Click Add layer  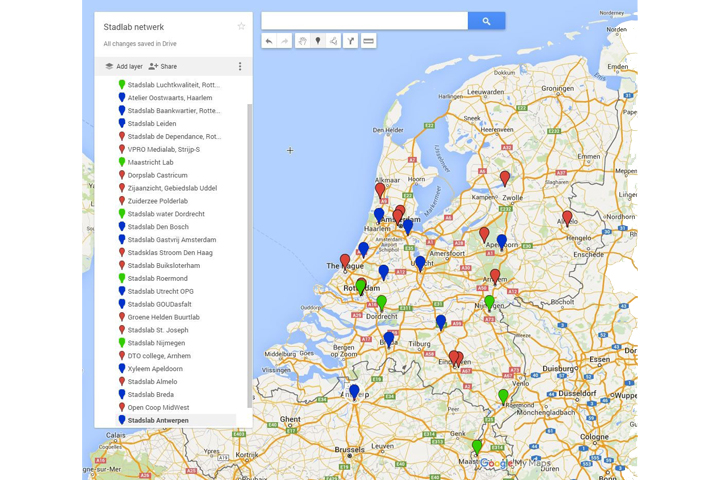click(x=124, y=67)
